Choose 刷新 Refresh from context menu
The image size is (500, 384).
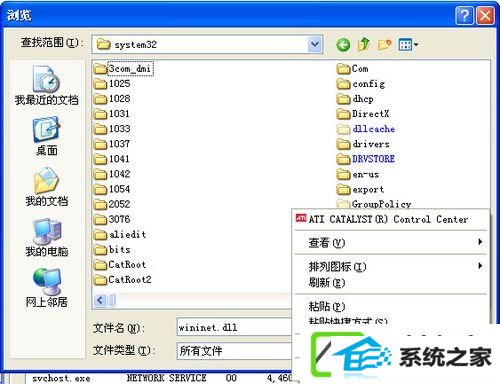pos(390,282)
